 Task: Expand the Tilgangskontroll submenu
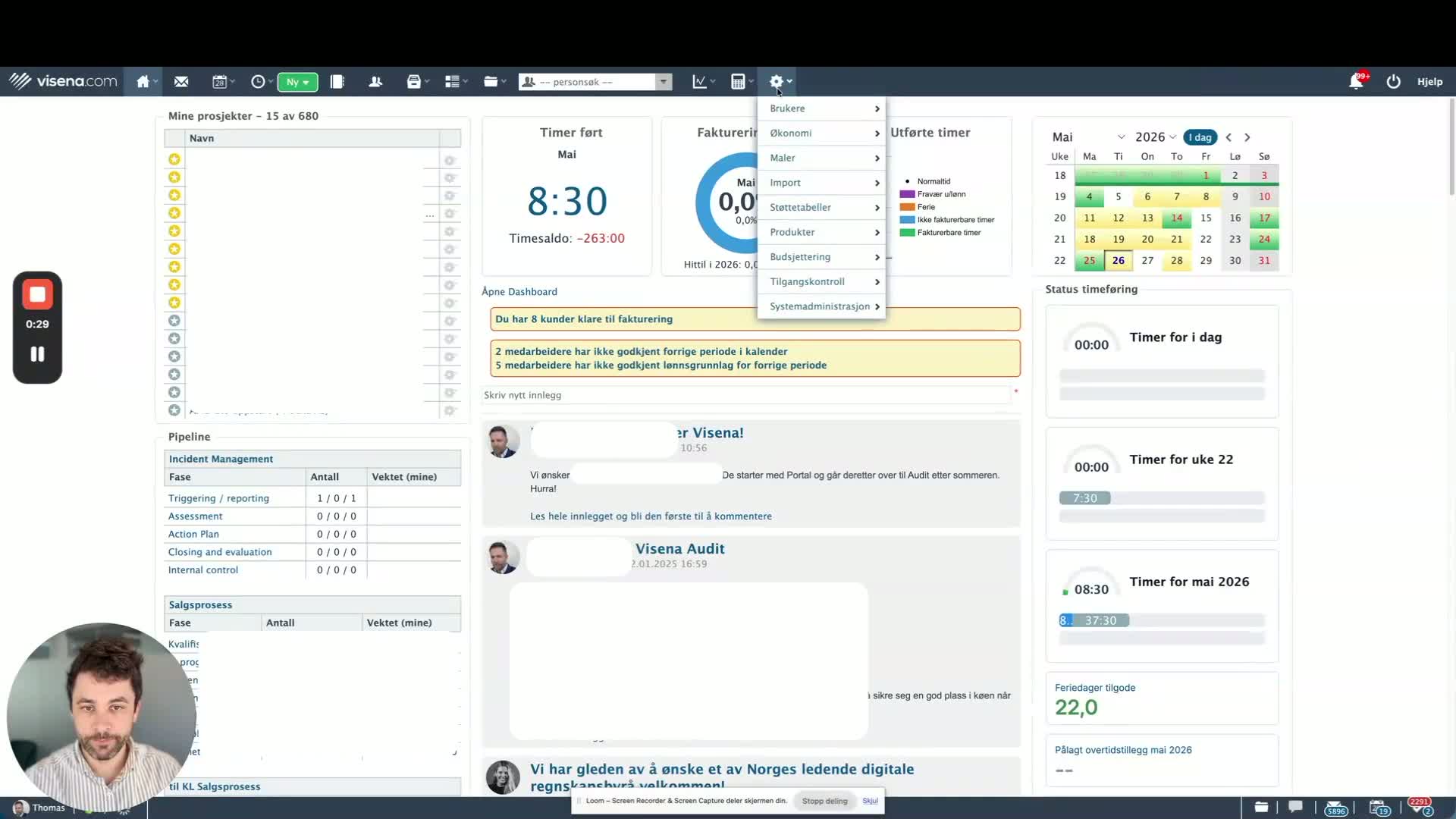point(821,281)
